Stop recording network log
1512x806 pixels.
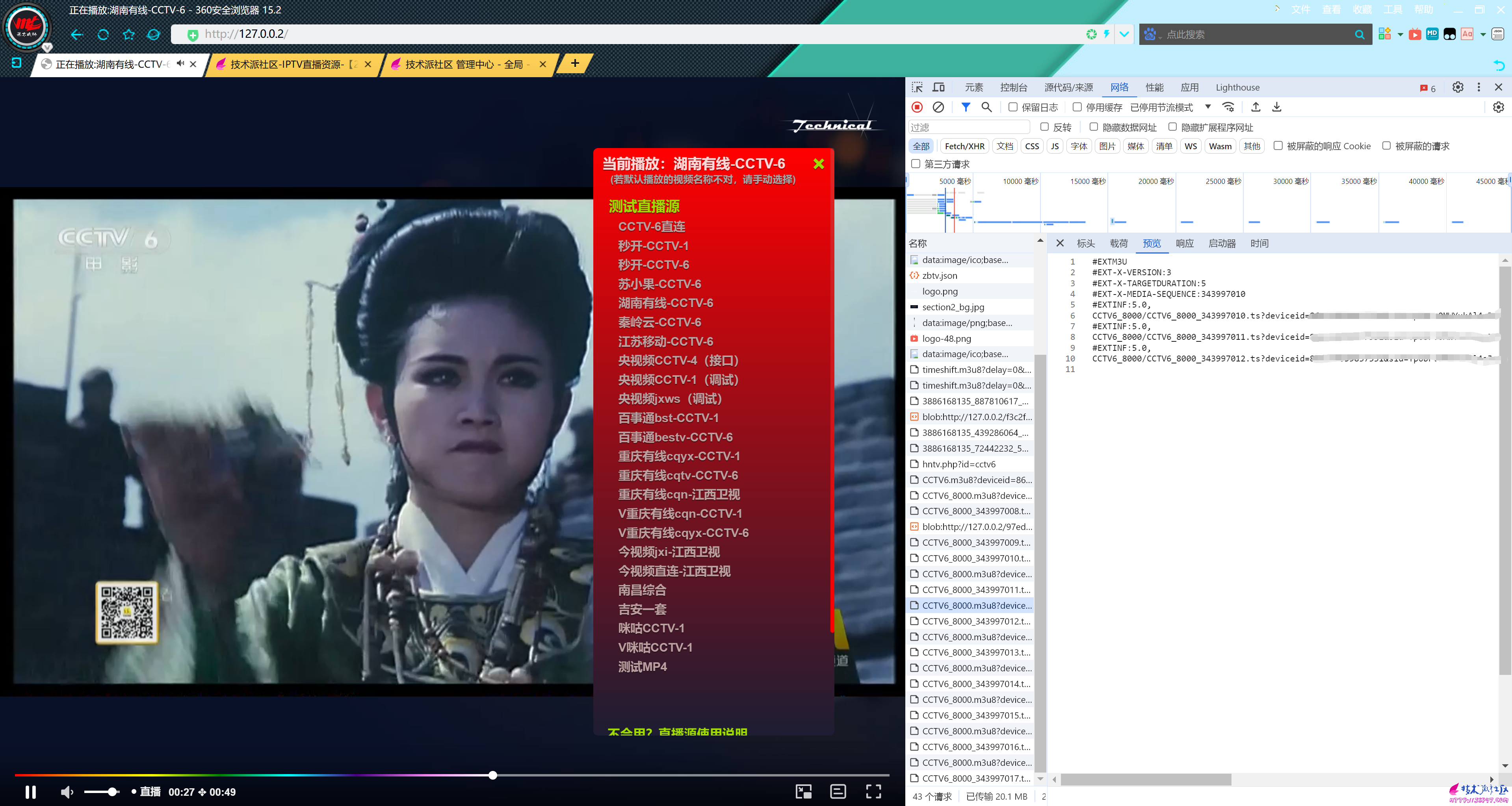917,107
